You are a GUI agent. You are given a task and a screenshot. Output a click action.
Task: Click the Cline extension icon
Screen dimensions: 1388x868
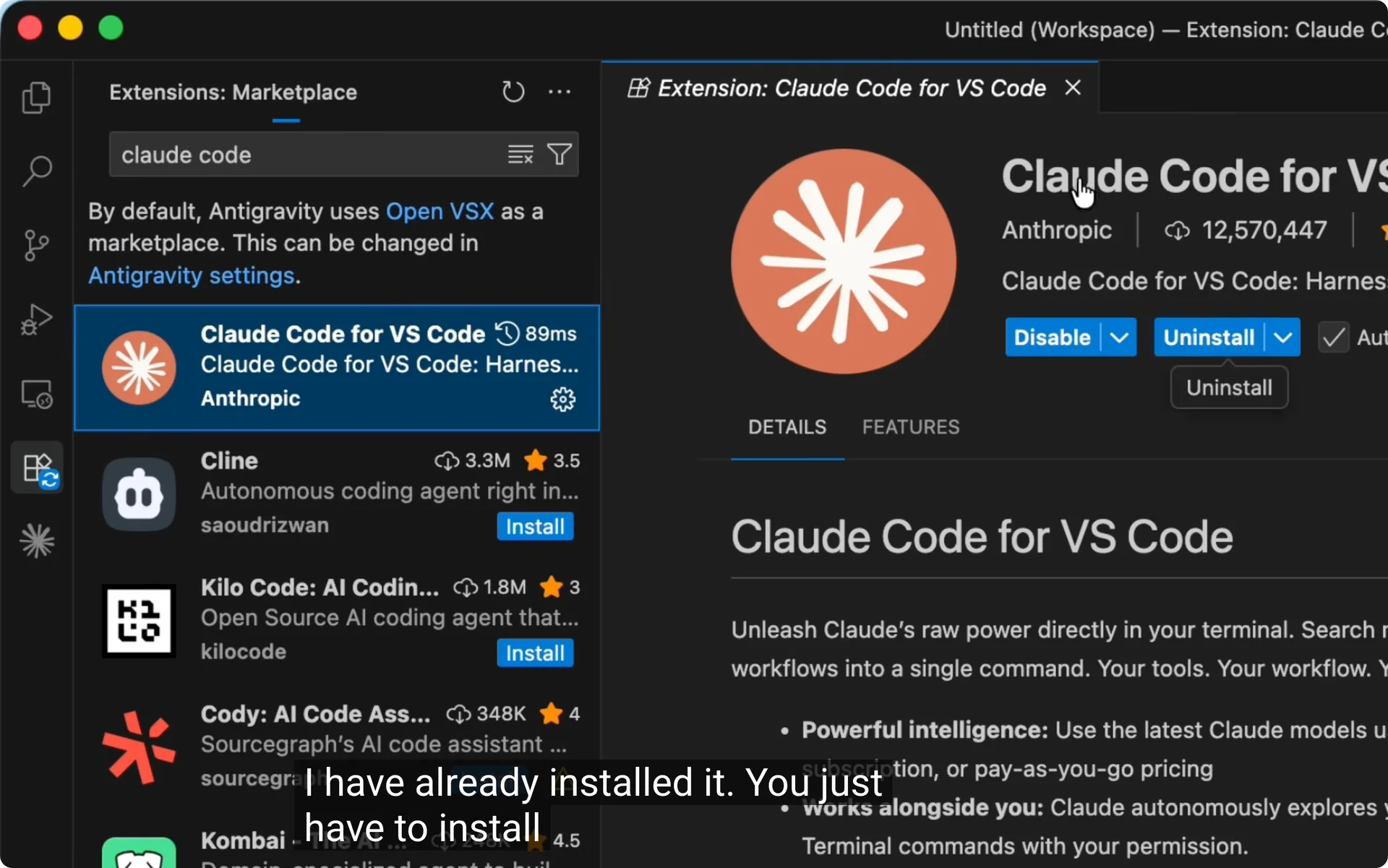coord(139,494)
